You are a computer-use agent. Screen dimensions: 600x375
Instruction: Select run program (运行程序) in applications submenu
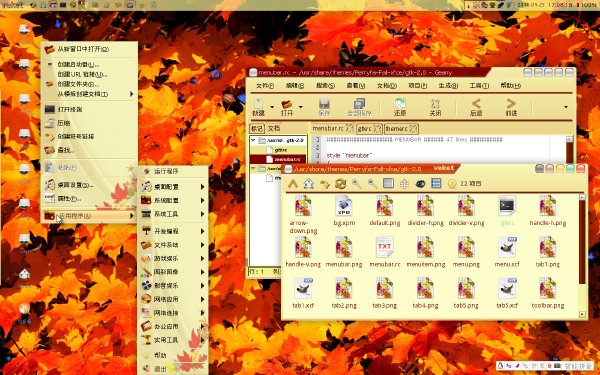(173, 171)
